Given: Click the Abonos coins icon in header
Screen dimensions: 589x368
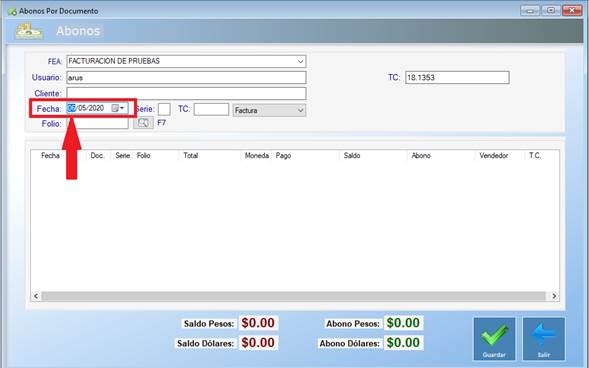Looking at the screenshot, I should [29, 31].
